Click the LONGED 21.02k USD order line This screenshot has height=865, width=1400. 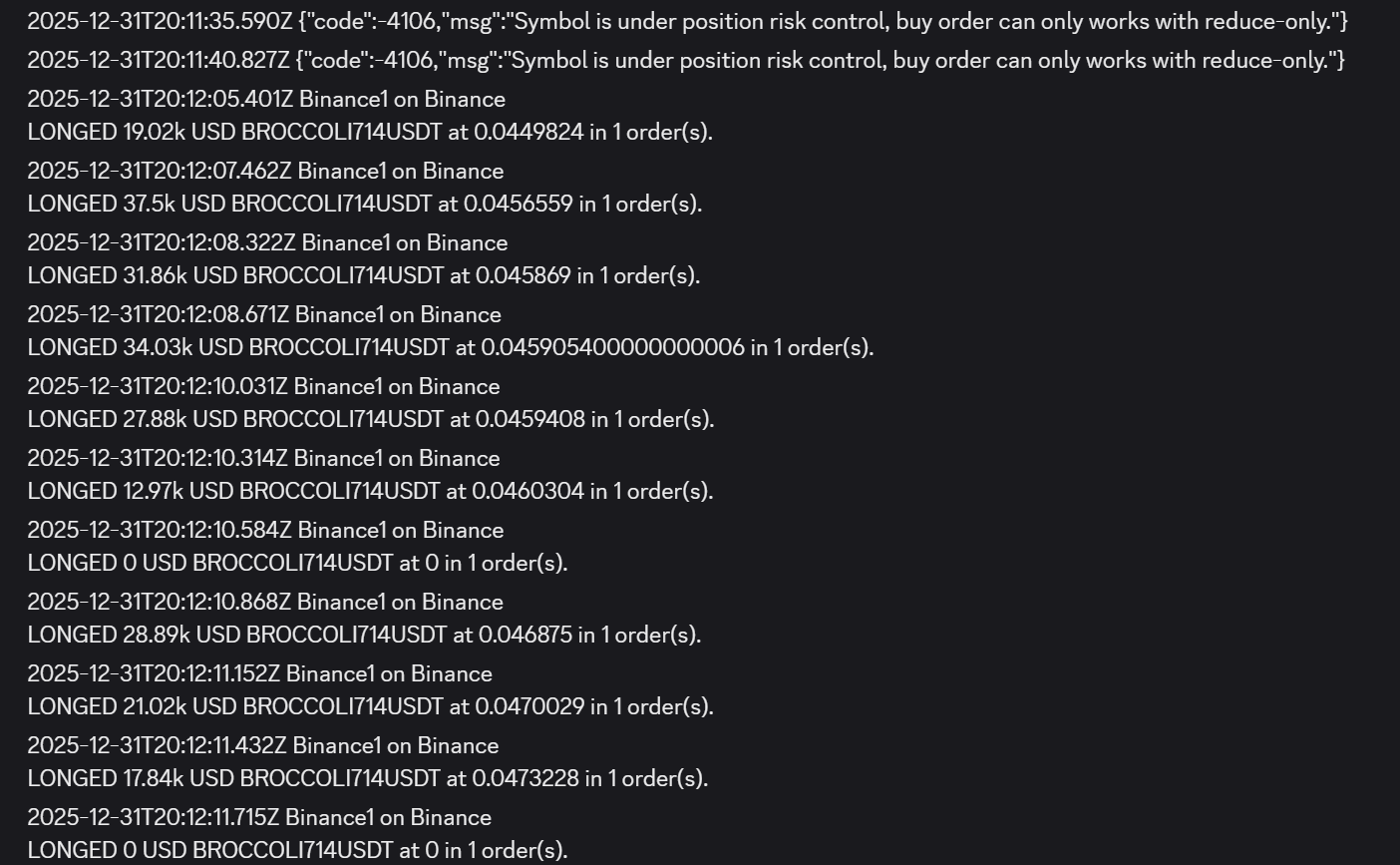370,706
